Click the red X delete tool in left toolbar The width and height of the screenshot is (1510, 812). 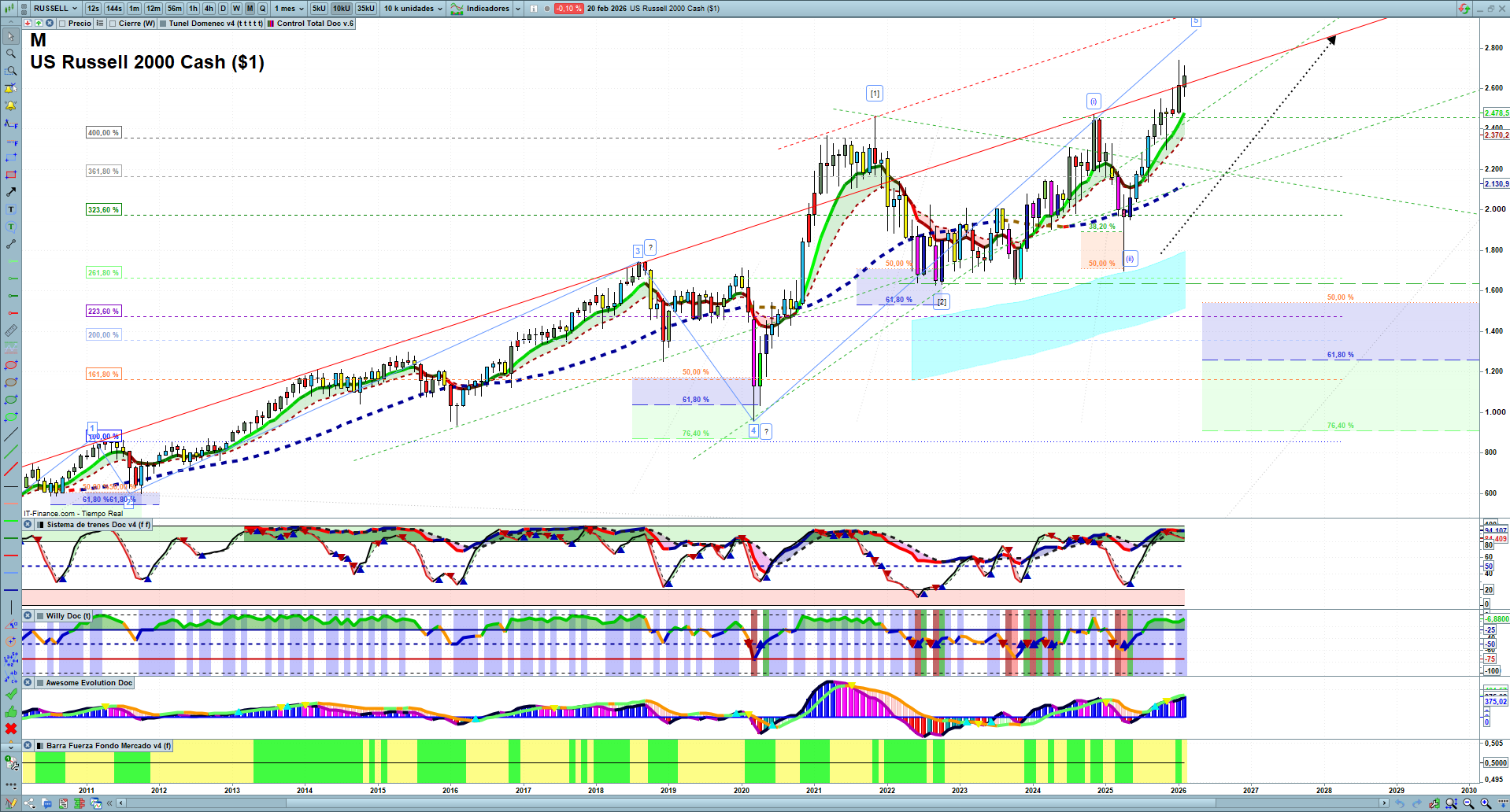(11, 729)
